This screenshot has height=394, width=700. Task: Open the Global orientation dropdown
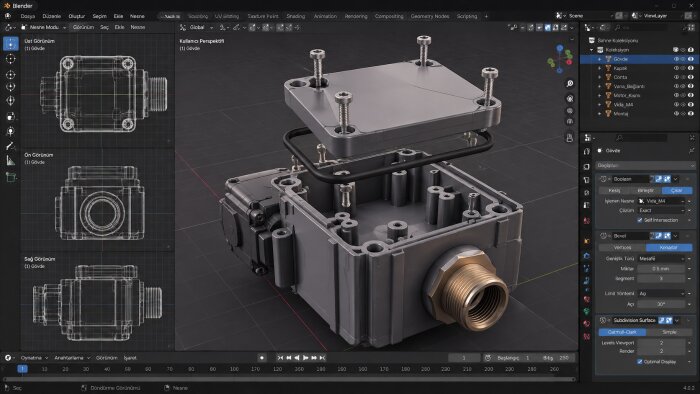click(196, 27)
